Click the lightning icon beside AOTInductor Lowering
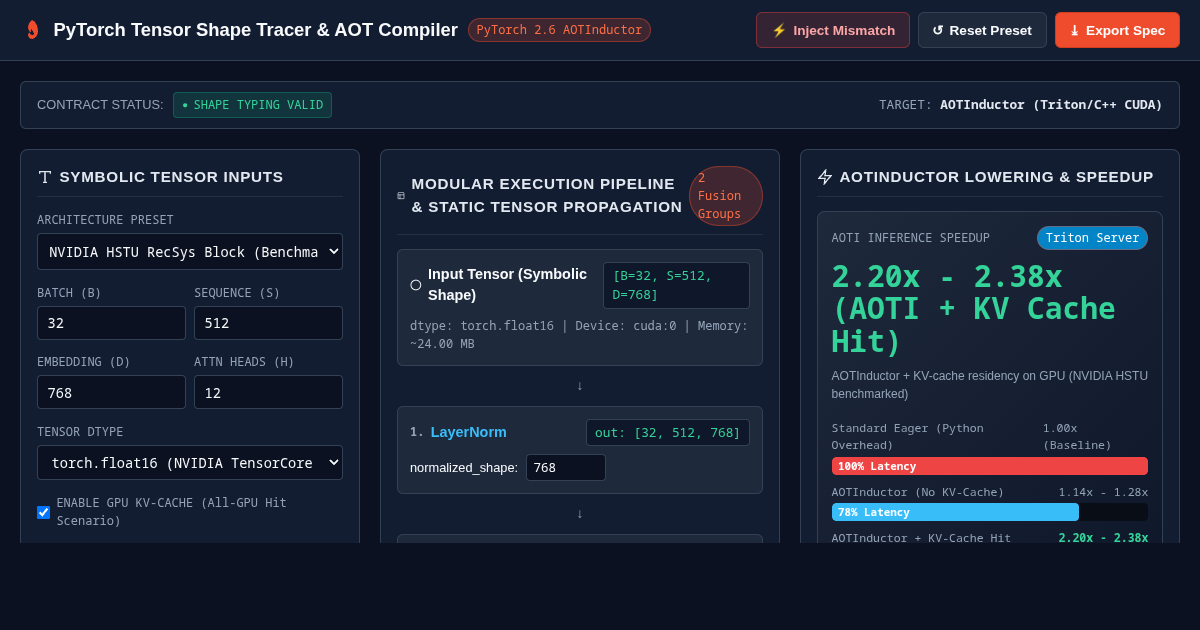The image size is (1200, 630). [825, 177]
